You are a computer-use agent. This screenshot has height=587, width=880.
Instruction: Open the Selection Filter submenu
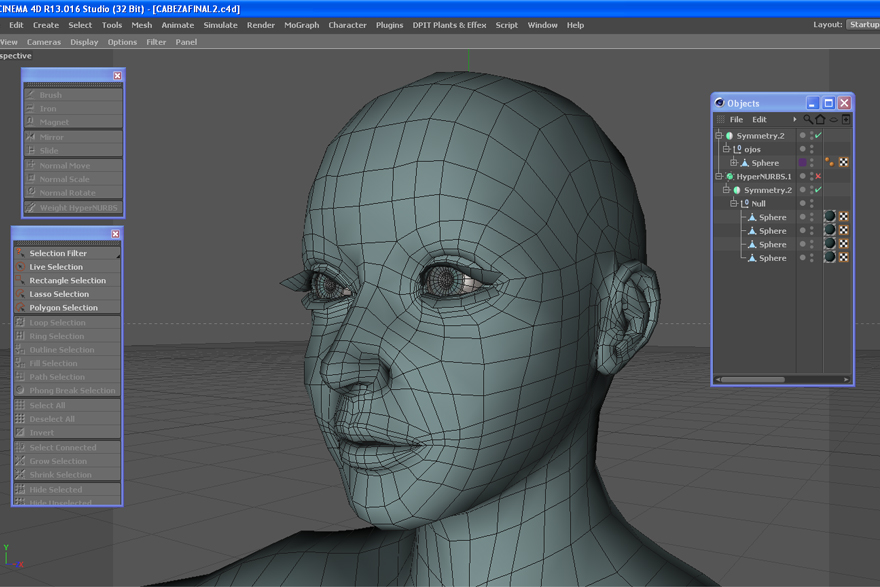[x=58, y=254]
